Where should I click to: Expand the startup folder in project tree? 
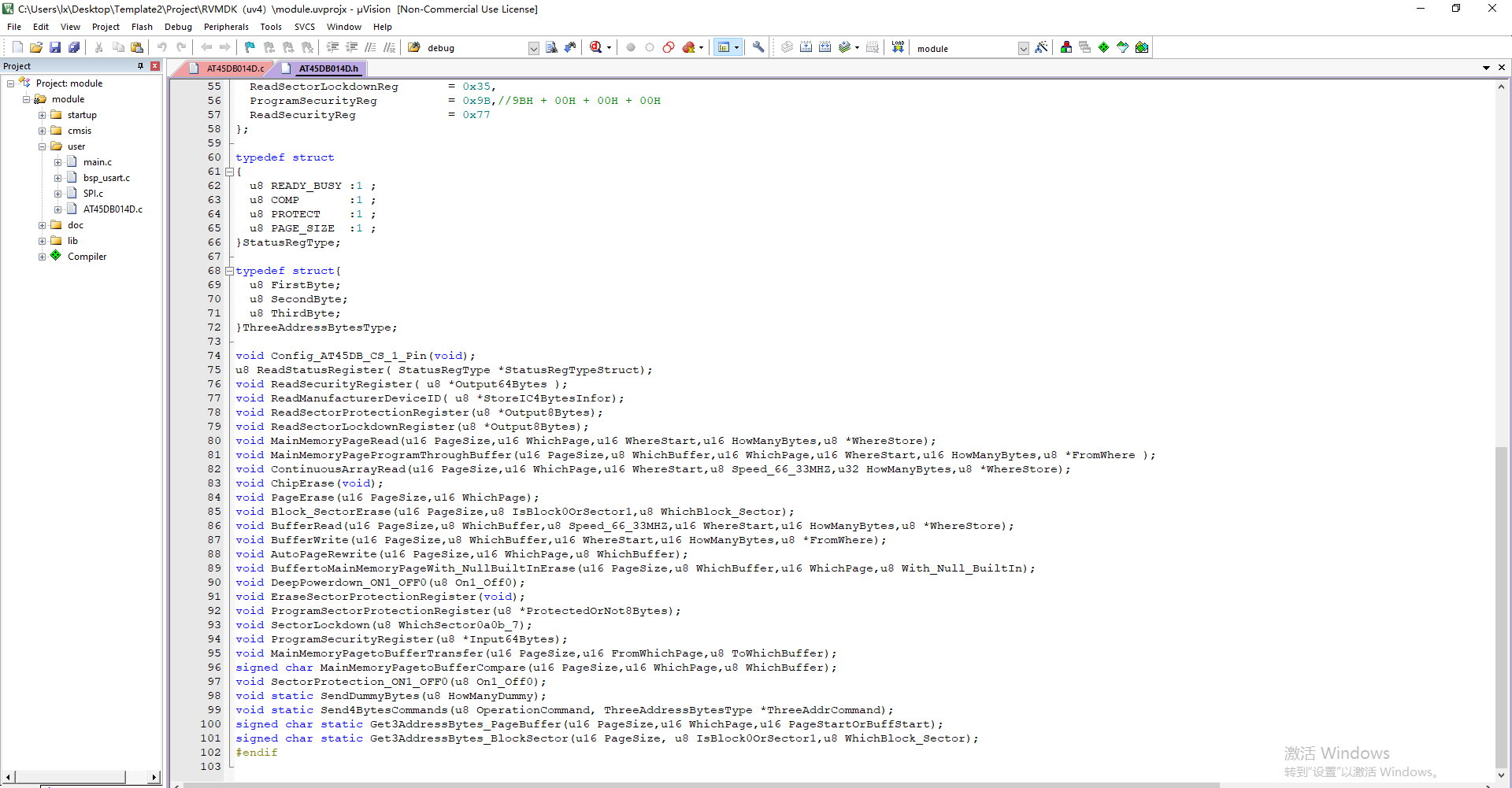click(43, 115)
